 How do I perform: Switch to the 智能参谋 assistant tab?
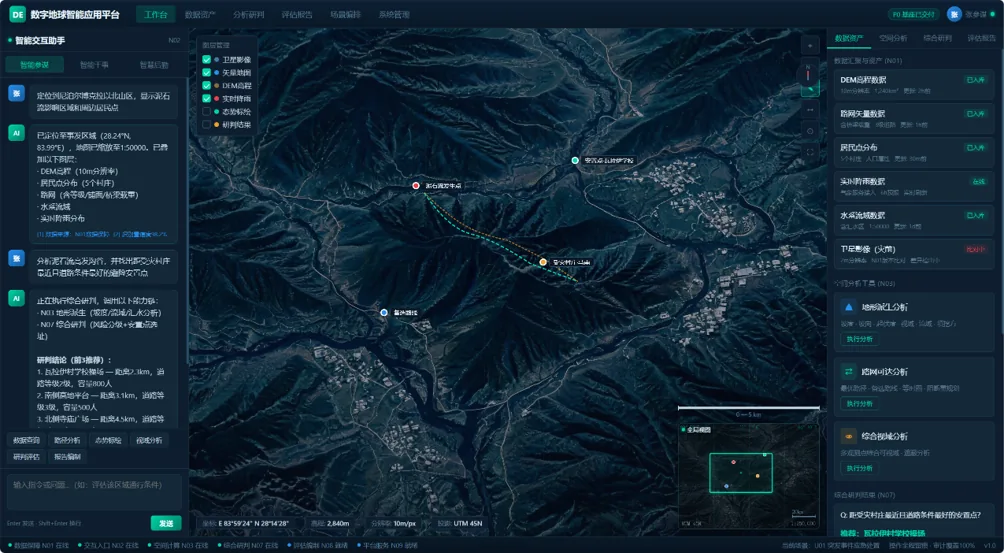click(35, 65)
